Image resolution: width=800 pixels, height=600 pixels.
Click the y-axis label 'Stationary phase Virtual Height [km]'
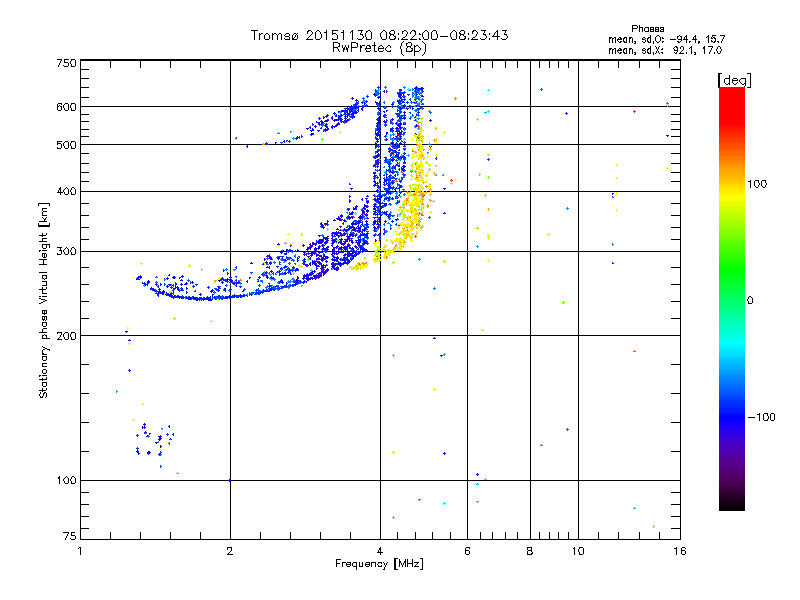43,300
